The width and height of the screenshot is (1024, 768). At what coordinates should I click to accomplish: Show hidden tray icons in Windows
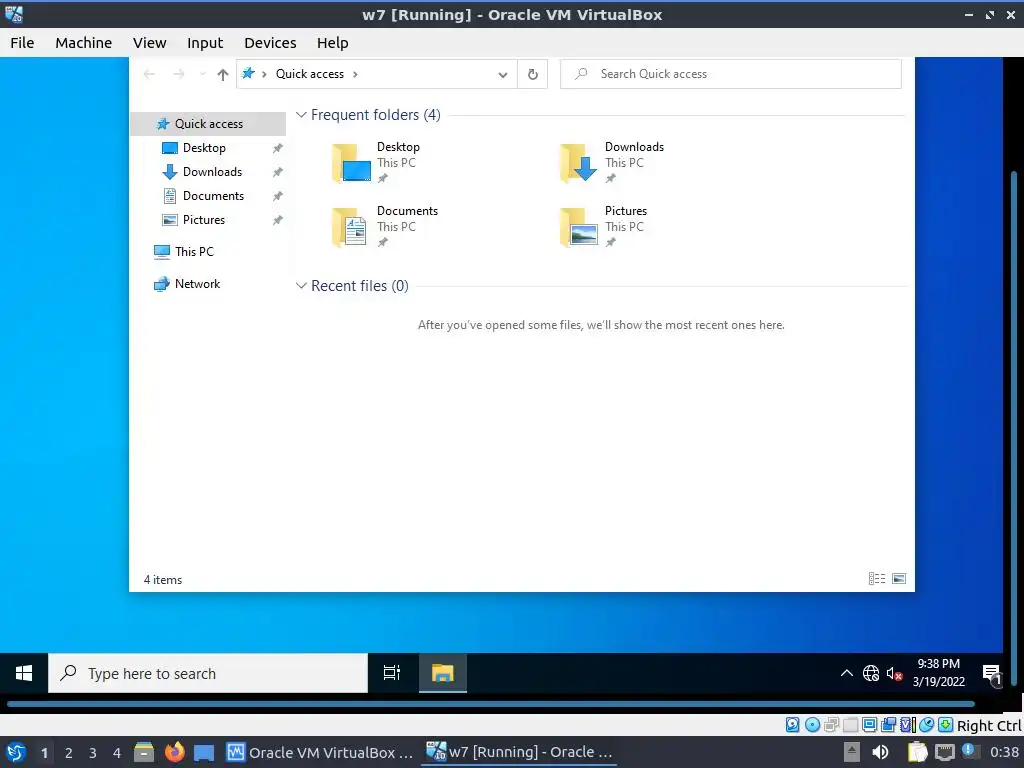pyautogui.click(x=846, y=673)
